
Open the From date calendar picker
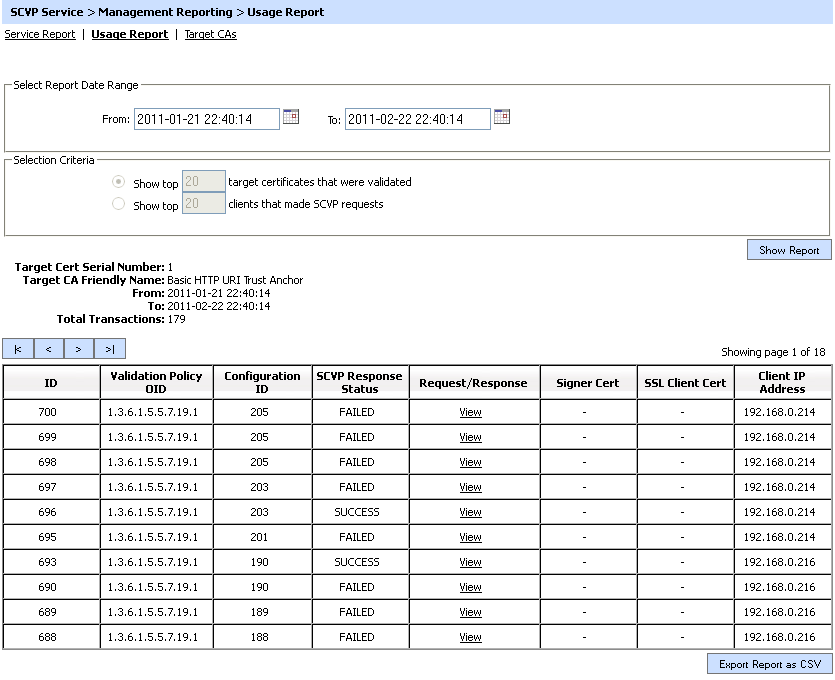click(x=291, y=117)
